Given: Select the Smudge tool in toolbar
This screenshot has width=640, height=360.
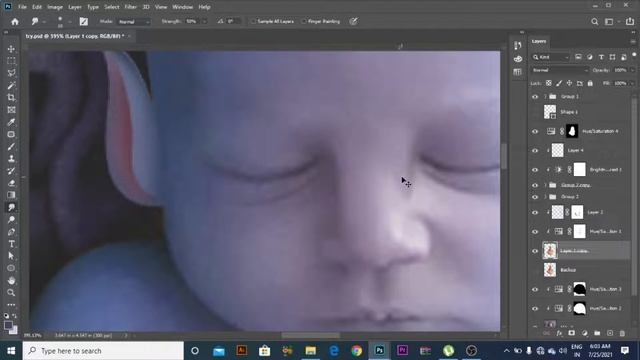Looking at the screenshot, I should [x=11, y=207].
